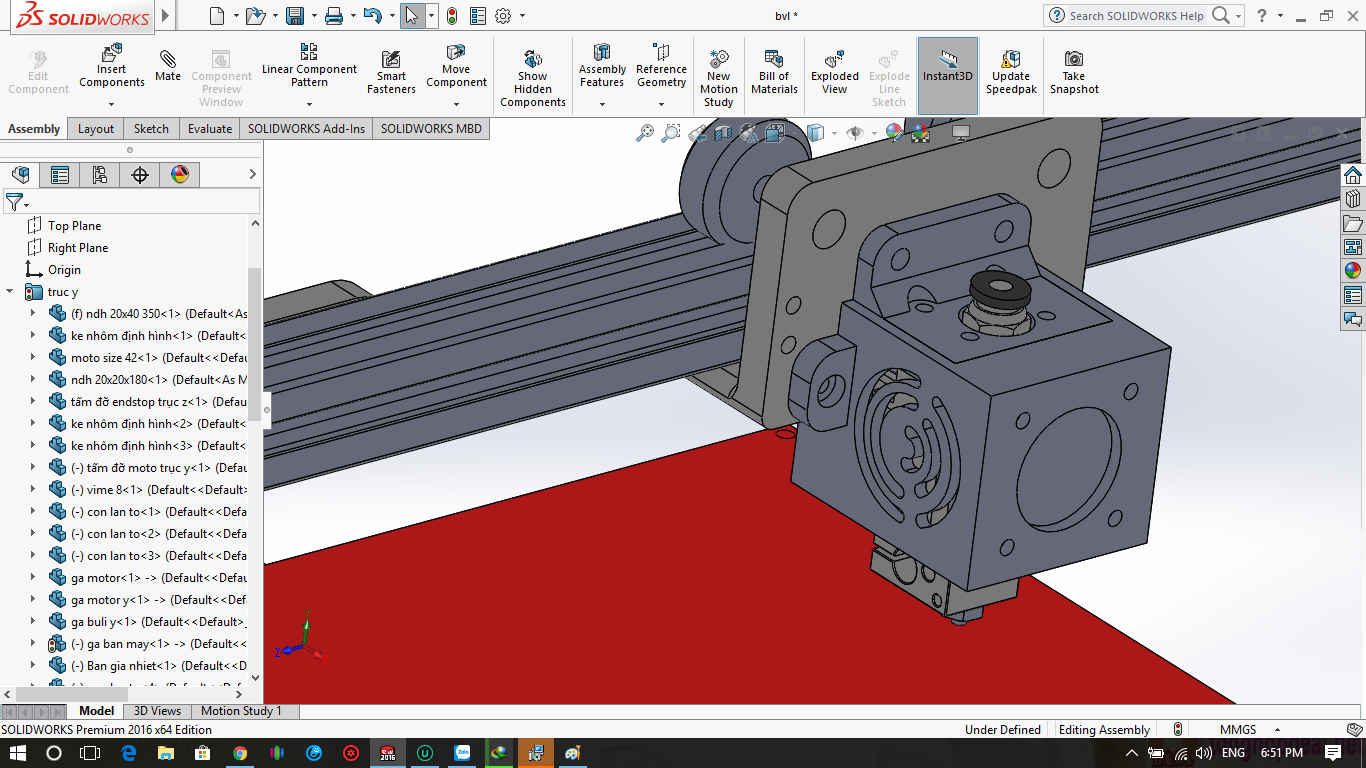1366x768 pixels.
Task: Open Google Chrome from the taskbar
Action: click(x=240, y=753)
